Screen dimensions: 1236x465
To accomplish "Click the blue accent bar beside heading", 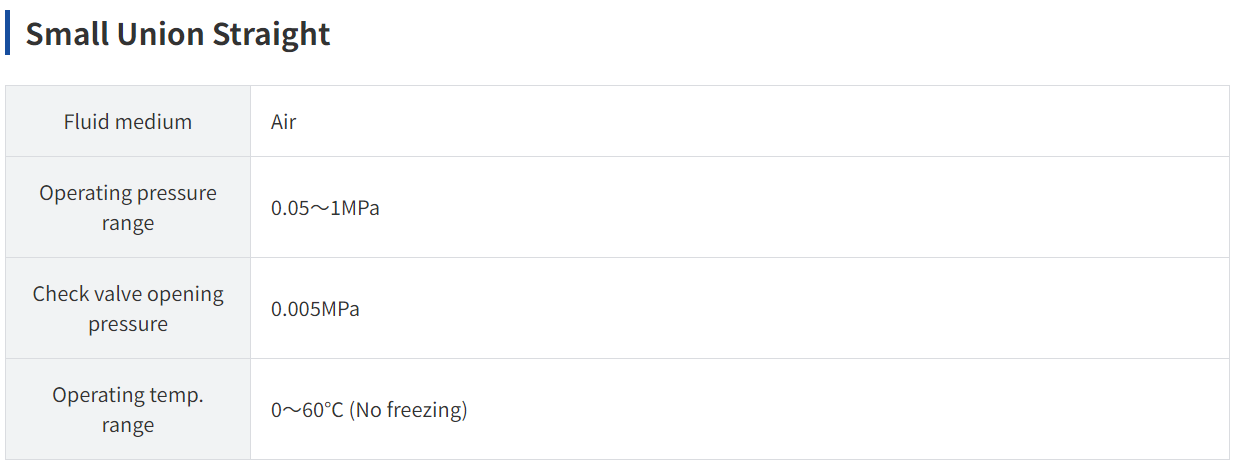I will [x=8, y=33].
